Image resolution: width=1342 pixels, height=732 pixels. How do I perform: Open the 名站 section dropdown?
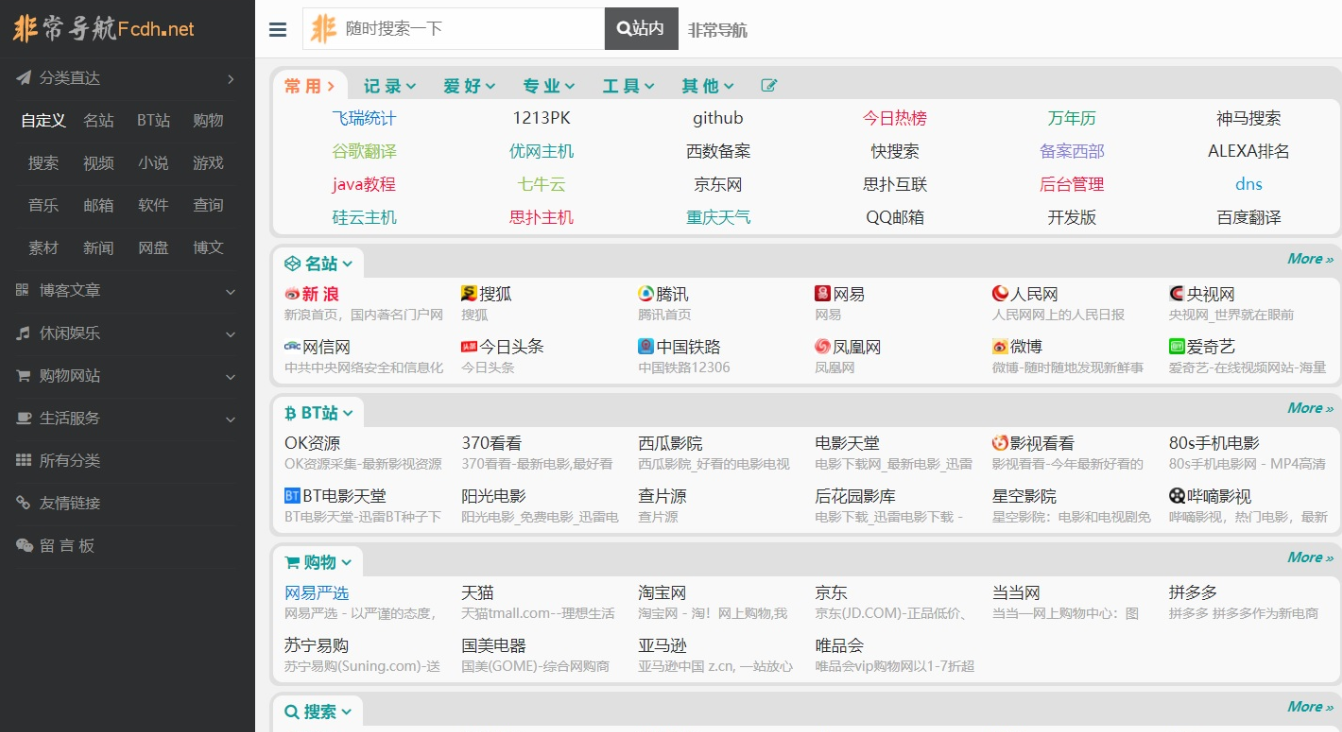[319, 263]
